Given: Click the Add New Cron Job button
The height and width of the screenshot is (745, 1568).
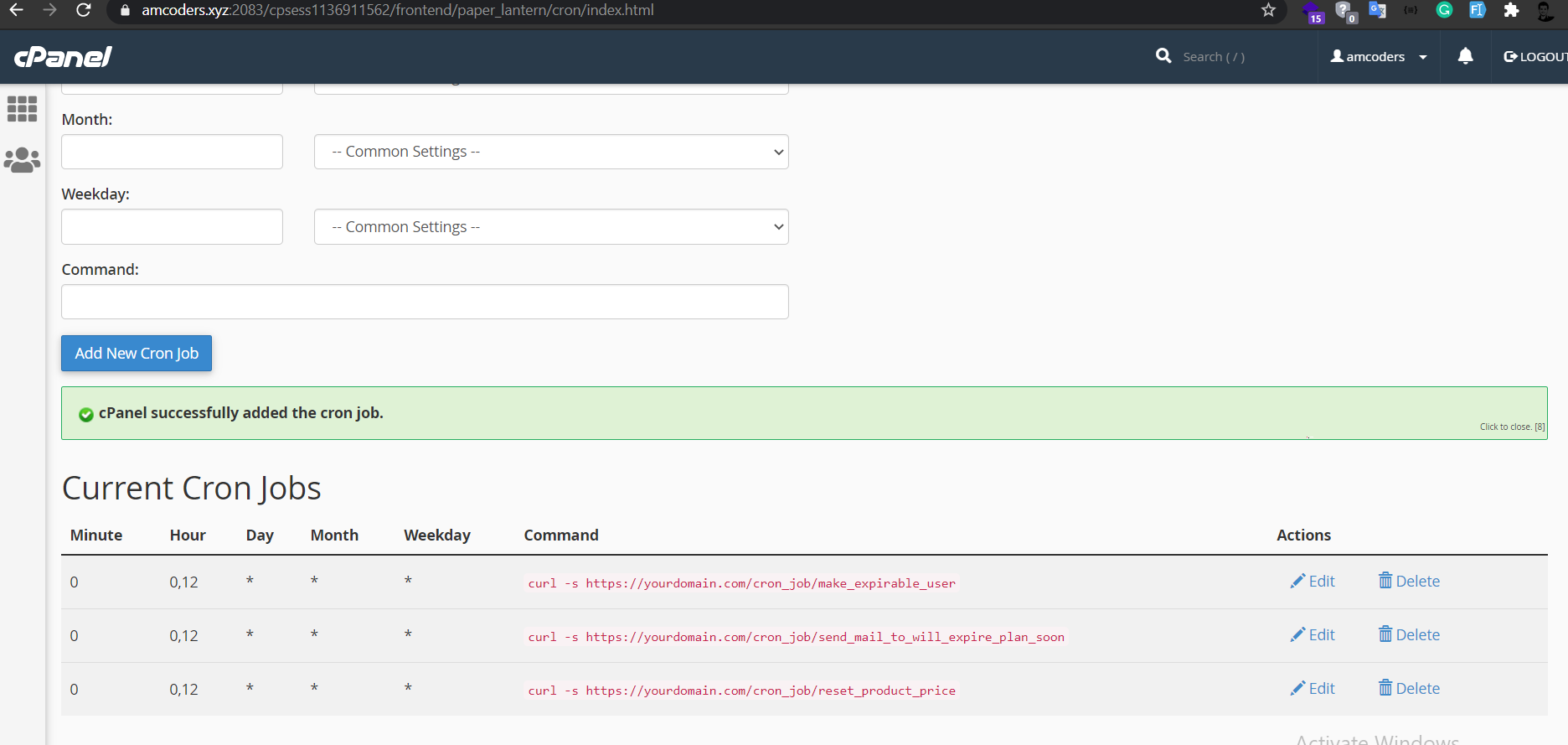Looking at the screenshot, I should coord(137,354).
